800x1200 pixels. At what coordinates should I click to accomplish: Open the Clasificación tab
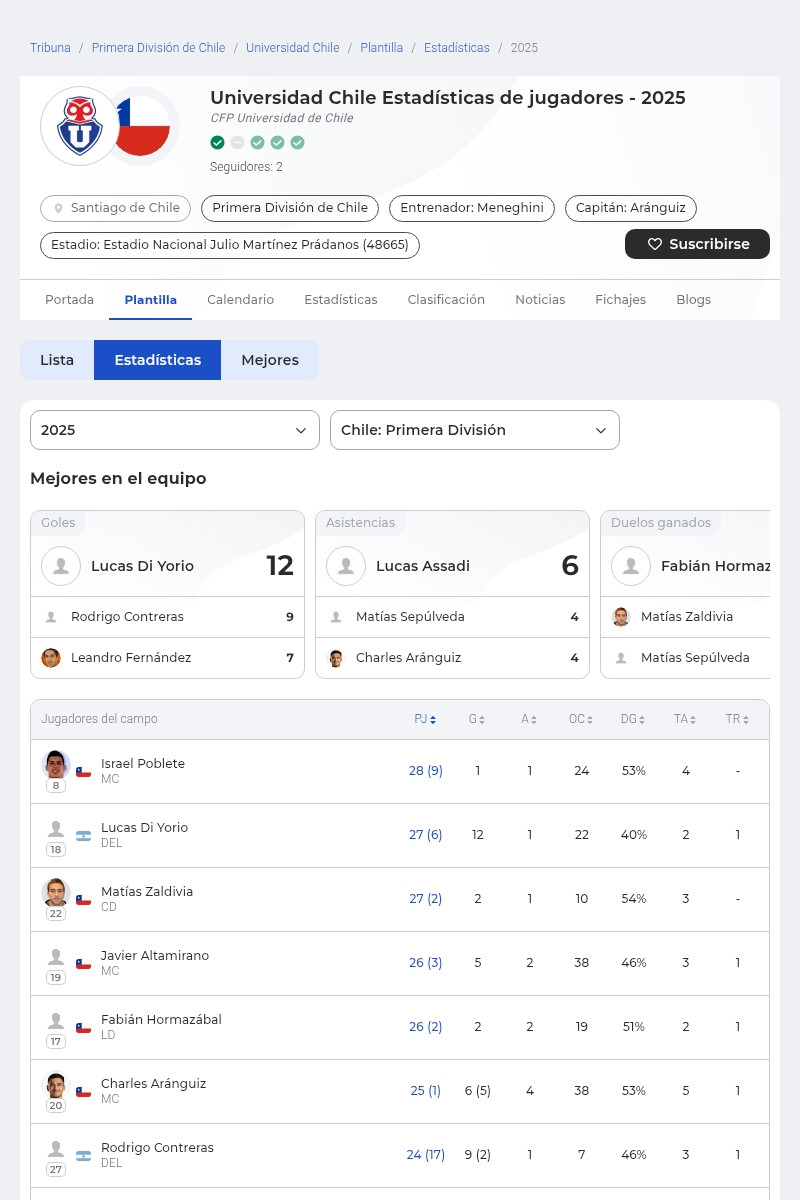(x=446, y=300)
